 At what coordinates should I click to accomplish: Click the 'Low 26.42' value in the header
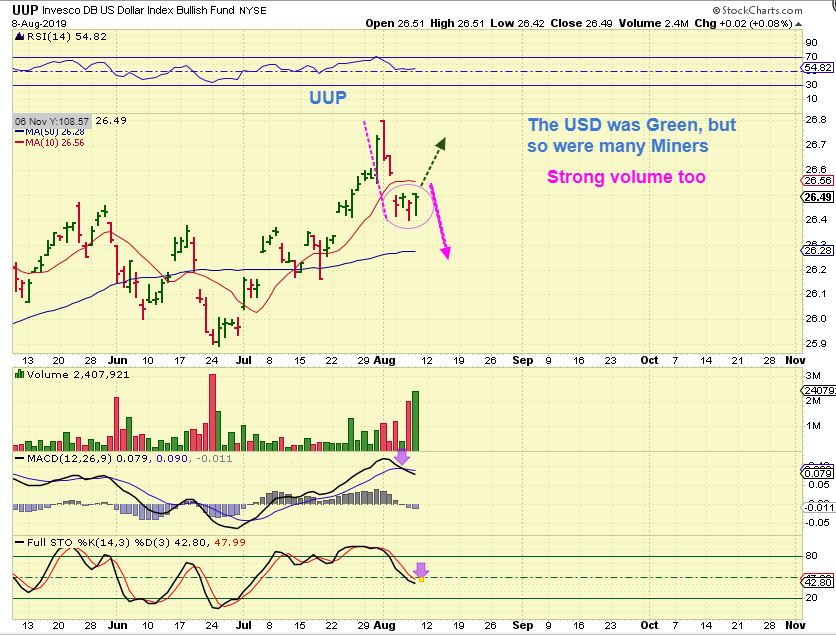click(x=518, y=23)
